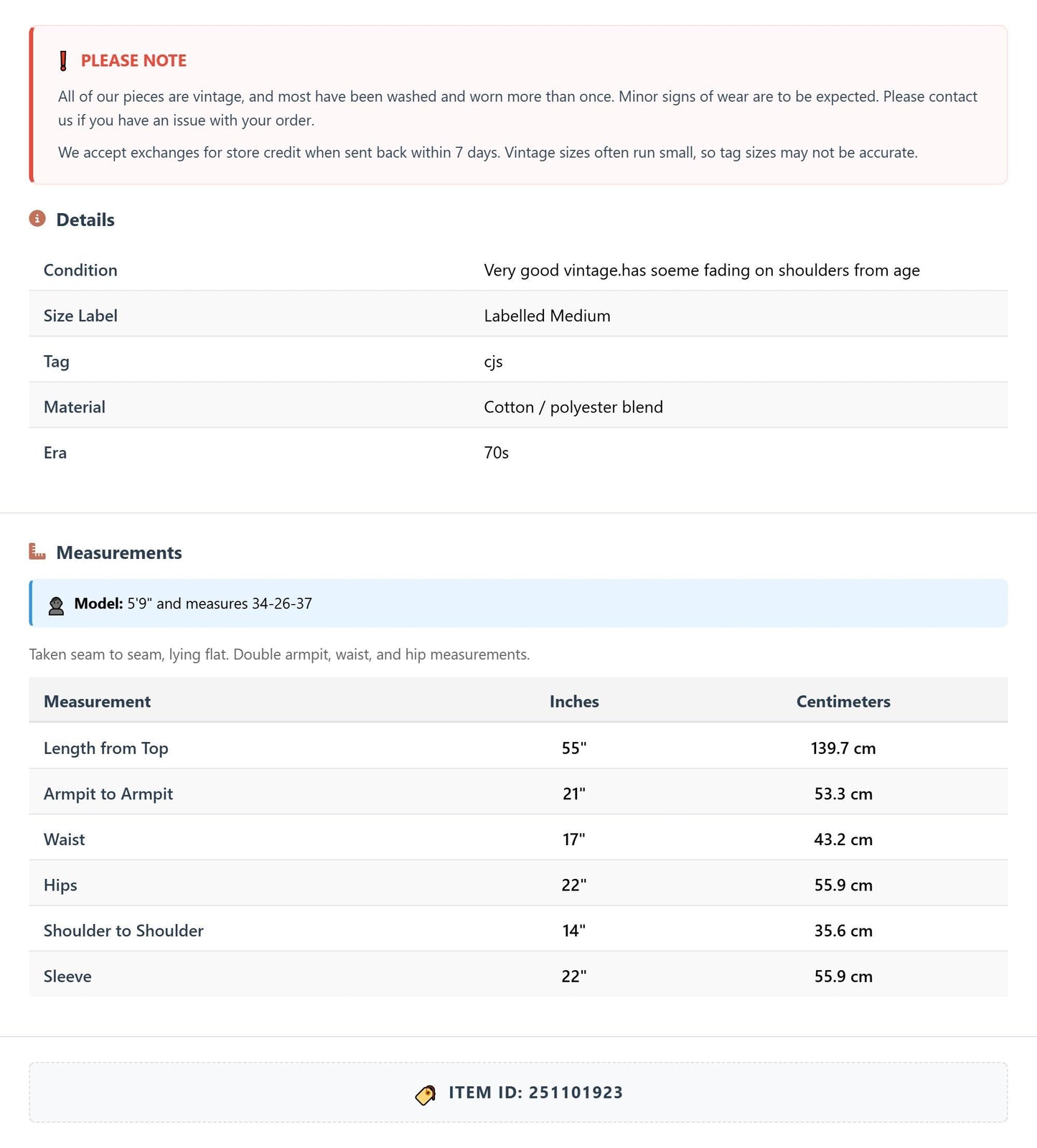
Task: Click the Shoulder to Shoulder row label
Action: click(123, 931)
